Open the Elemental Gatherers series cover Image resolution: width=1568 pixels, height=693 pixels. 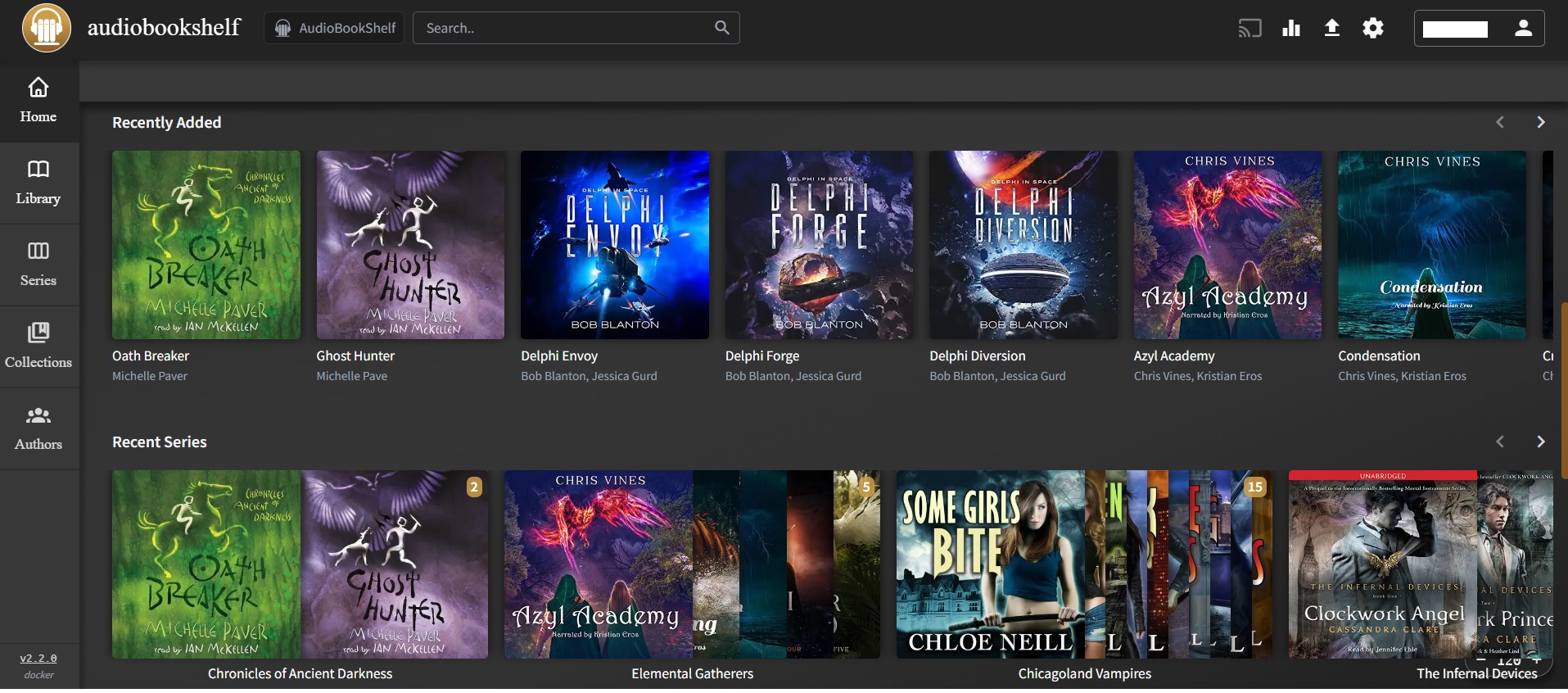693,564
